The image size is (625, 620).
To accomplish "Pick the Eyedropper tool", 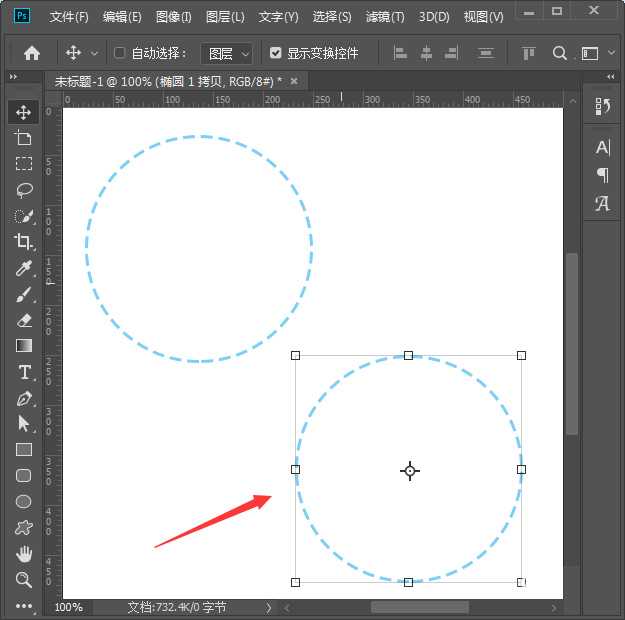I will pos(24,267).
